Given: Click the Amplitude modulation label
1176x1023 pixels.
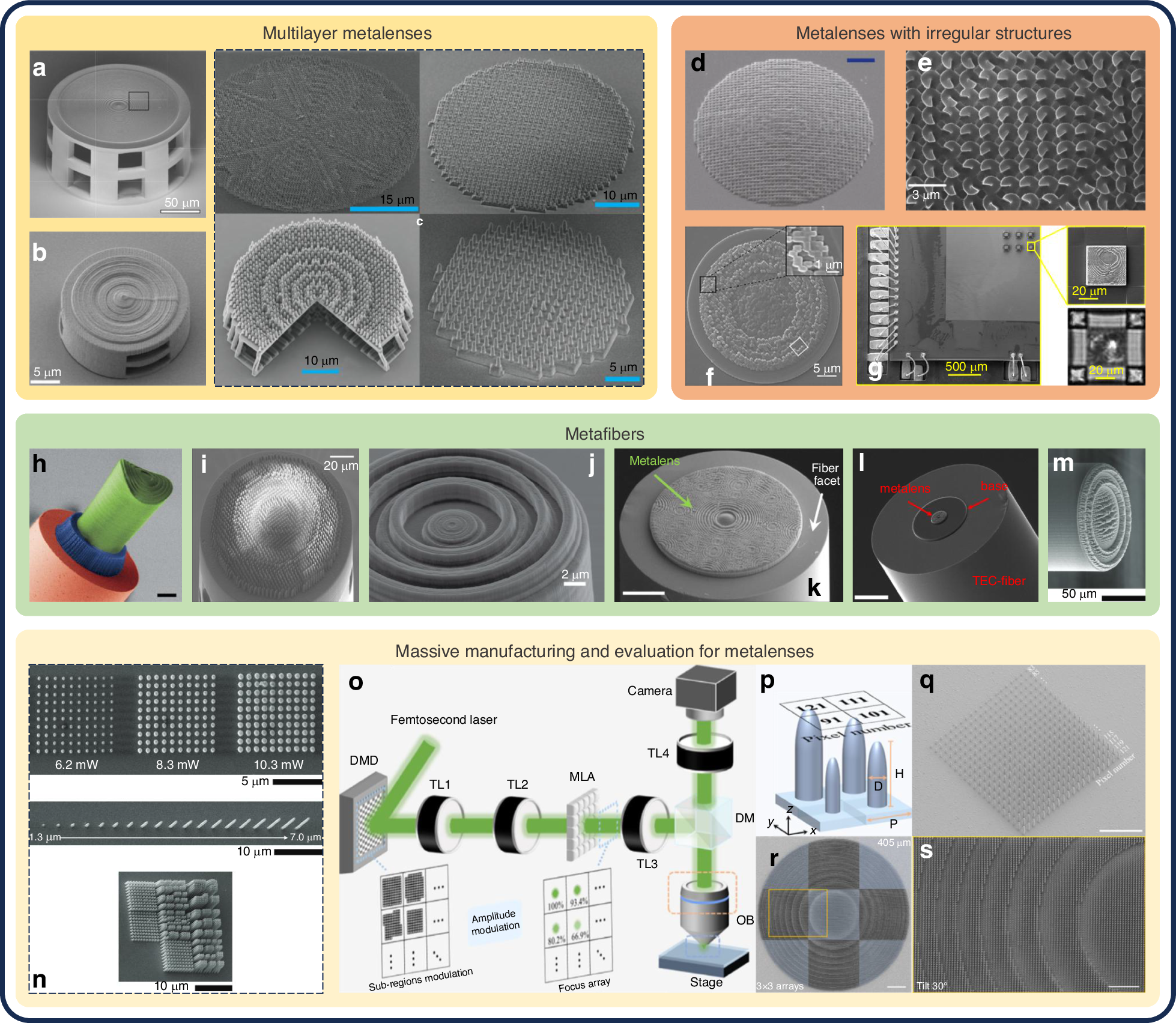Looking at the screenshot, I should tap(495, 921).
